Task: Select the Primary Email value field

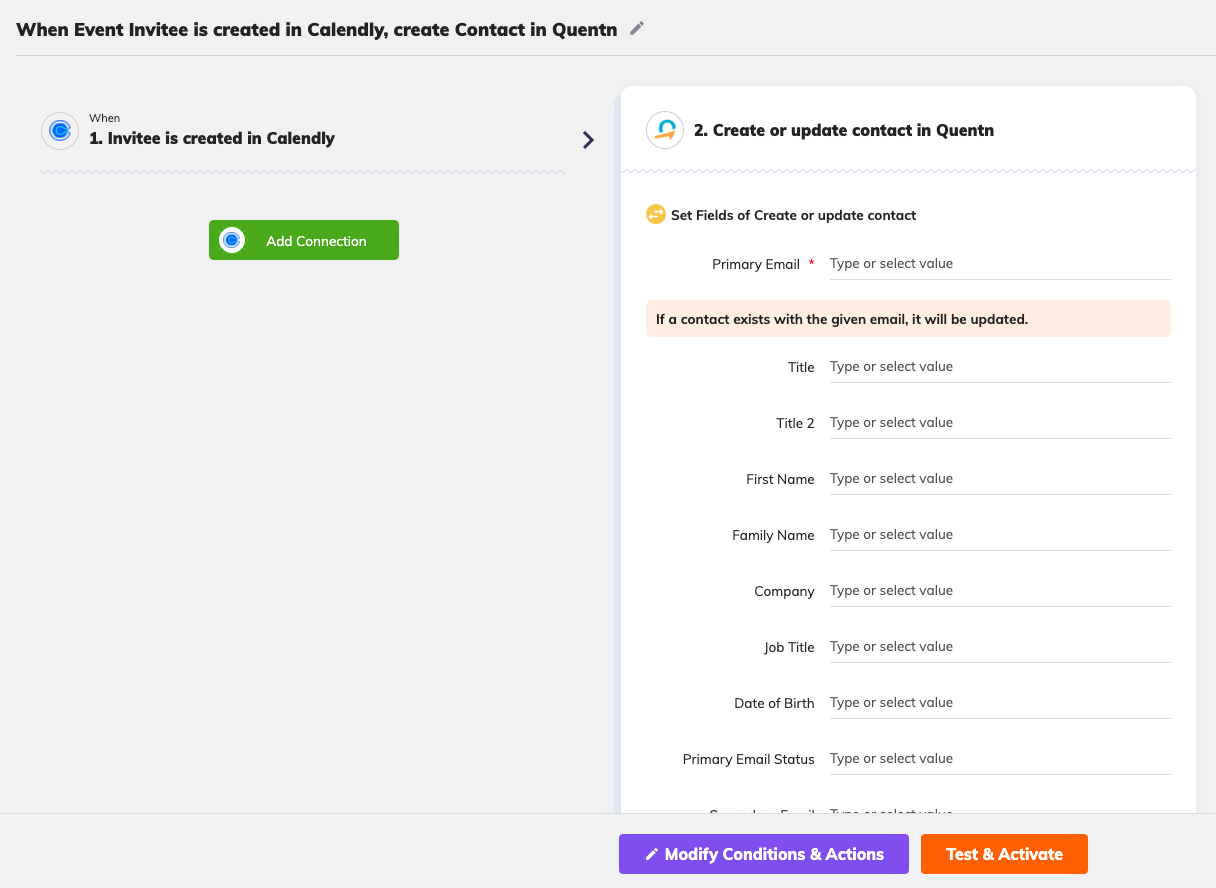Action: 1000,264
